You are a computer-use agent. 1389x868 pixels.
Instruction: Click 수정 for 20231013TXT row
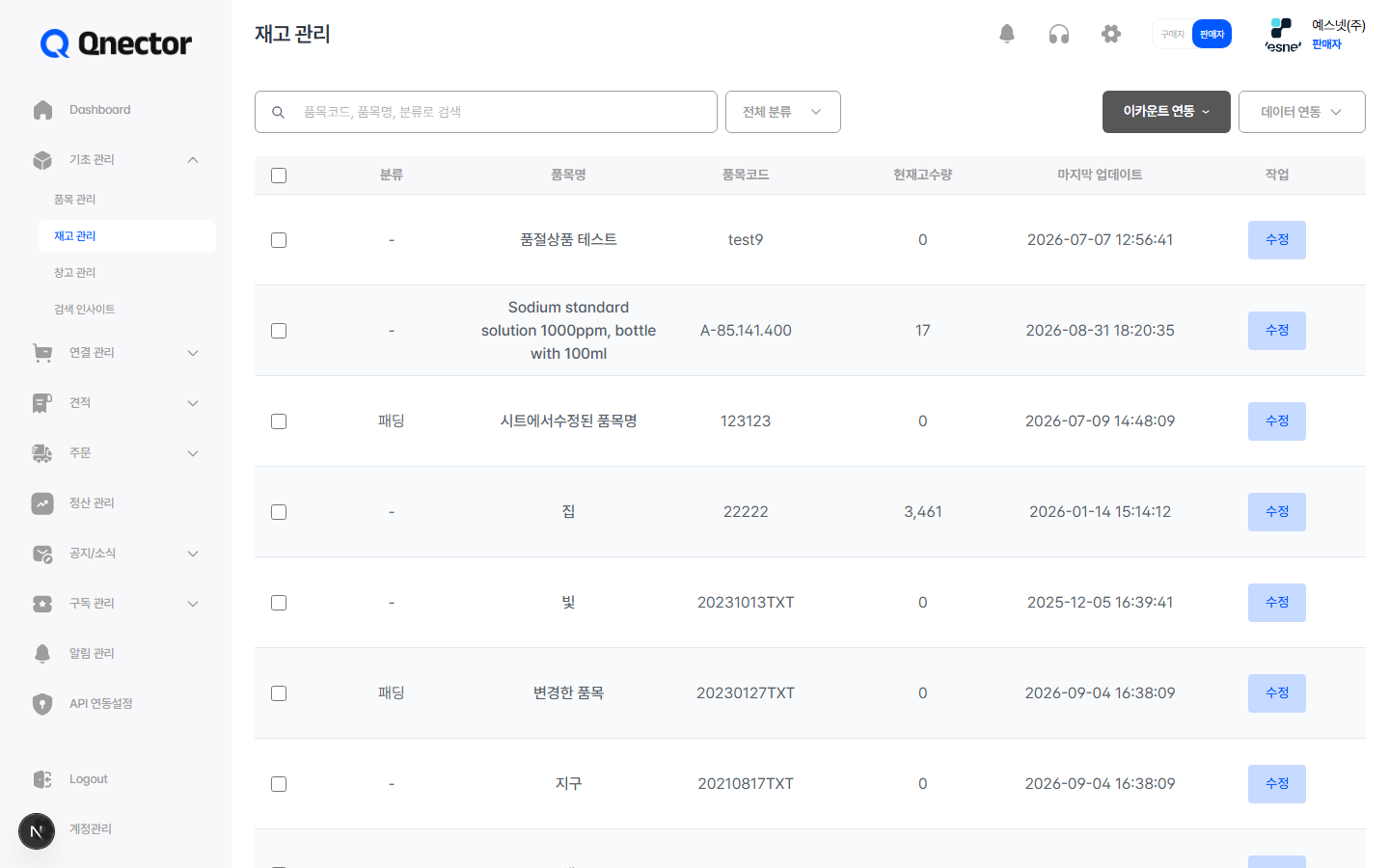click(x=1277, y=603)
